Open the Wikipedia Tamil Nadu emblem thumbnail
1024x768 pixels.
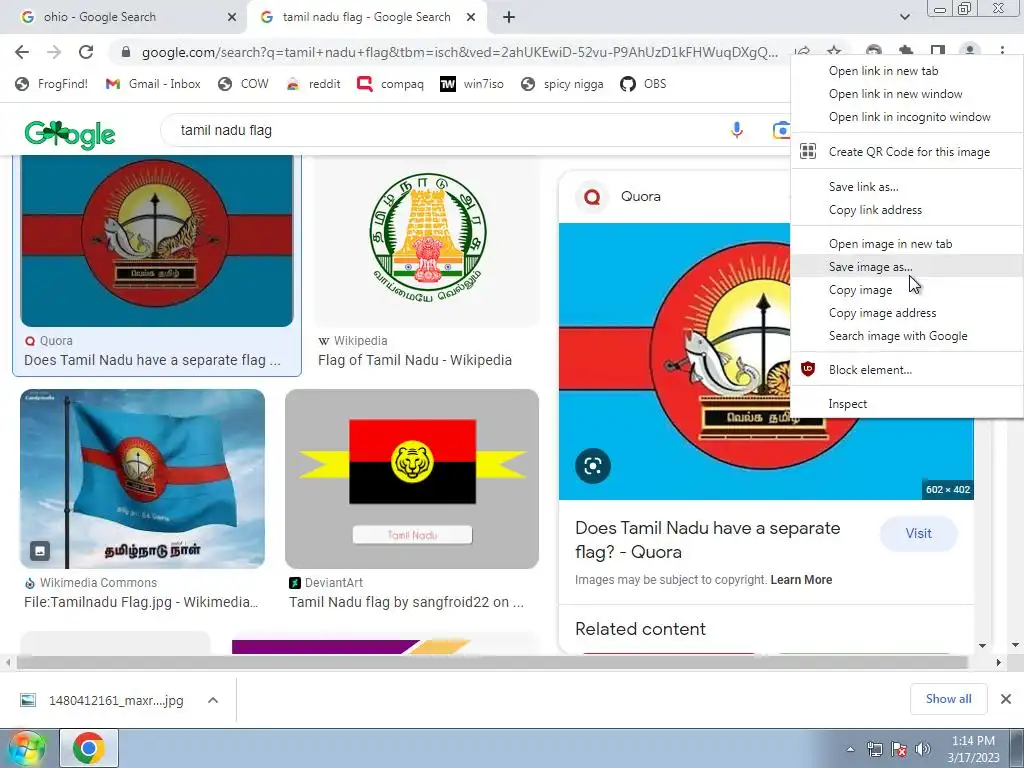point(427,240)
